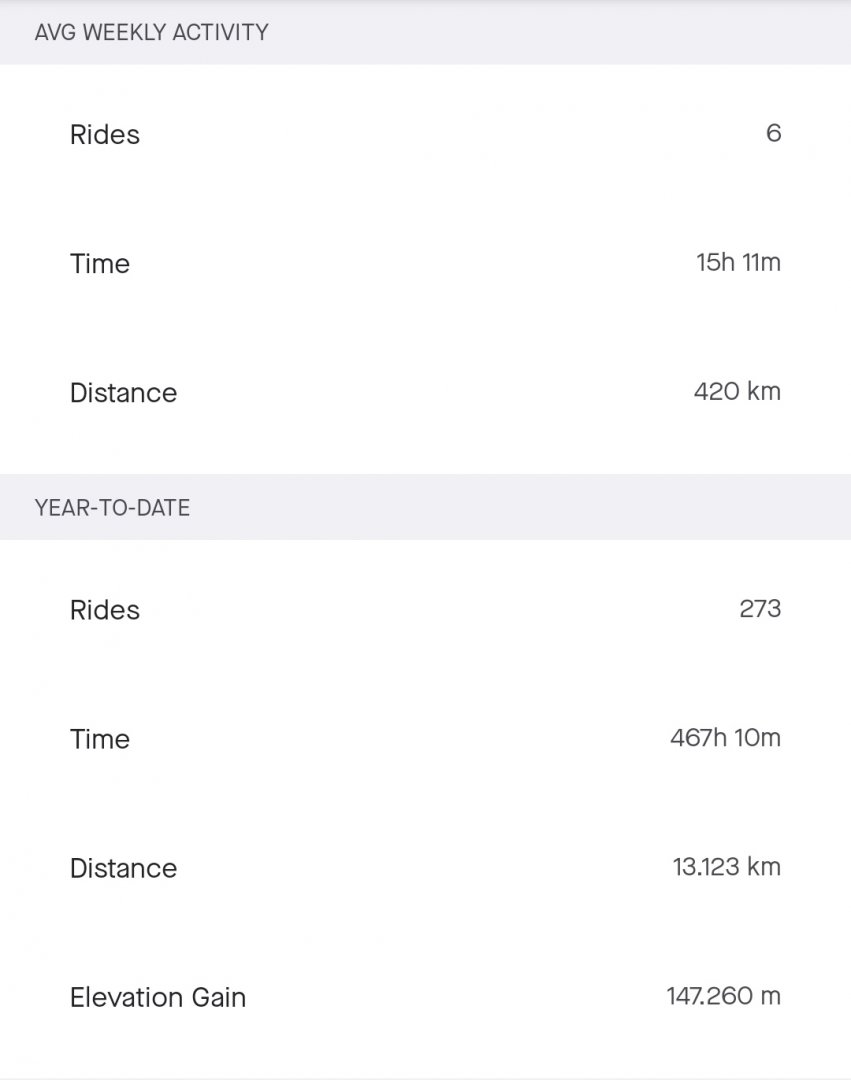Screen dimensions: 851x1080
Task: Tap the YEAR-TO-DATE section header
Action: coord(112,508)
